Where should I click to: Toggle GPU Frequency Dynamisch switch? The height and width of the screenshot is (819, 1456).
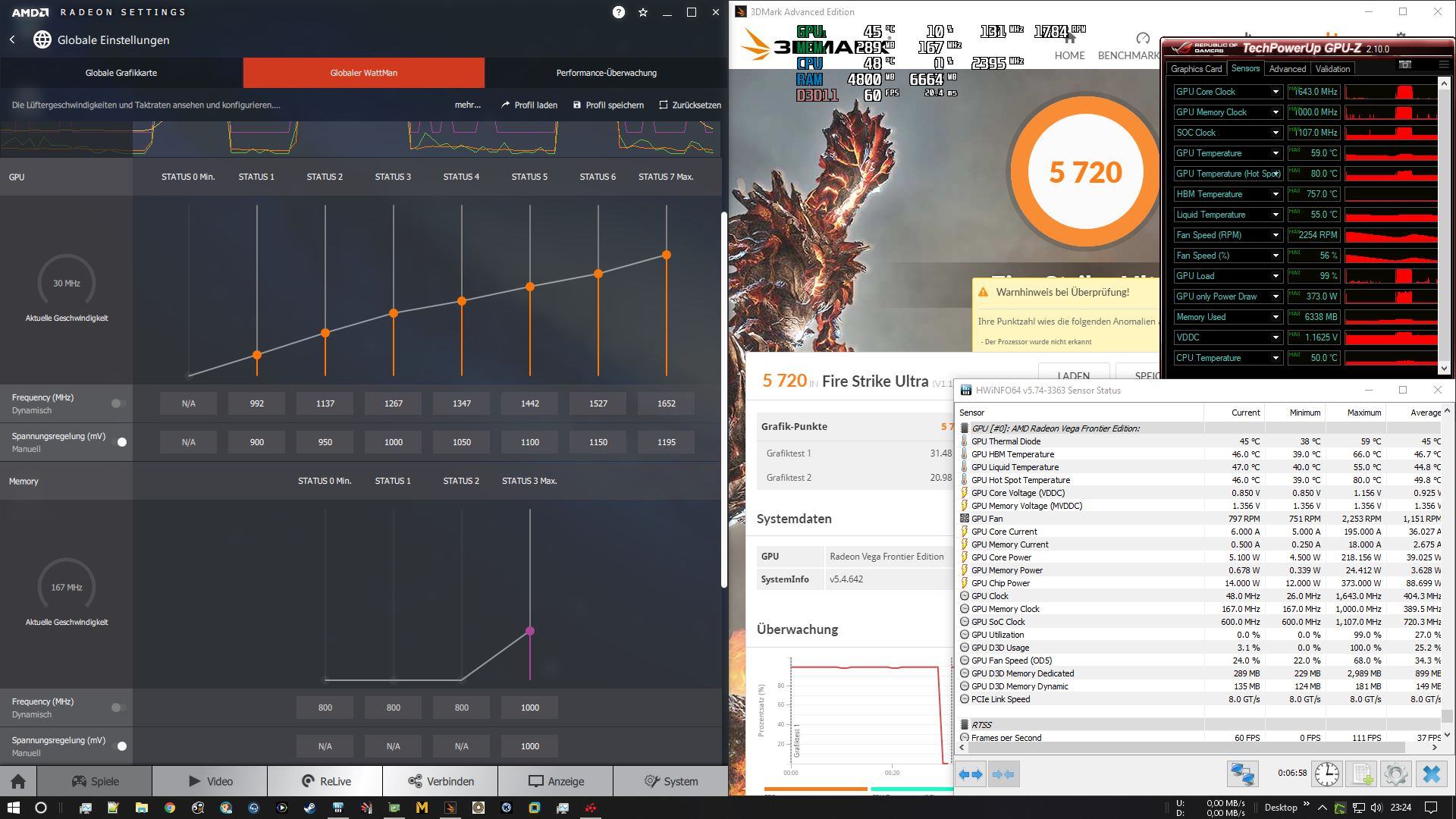pos(118,403)
